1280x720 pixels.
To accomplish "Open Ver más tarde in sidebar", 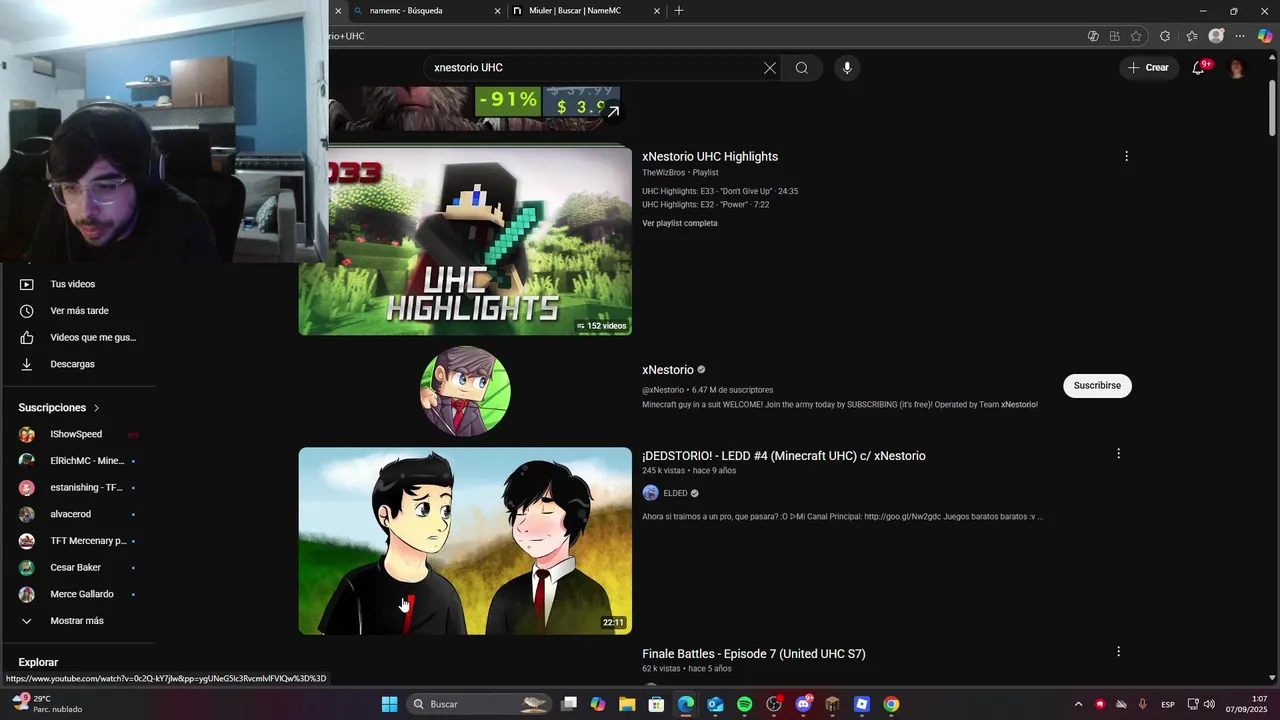I will (x=78, y=311).
